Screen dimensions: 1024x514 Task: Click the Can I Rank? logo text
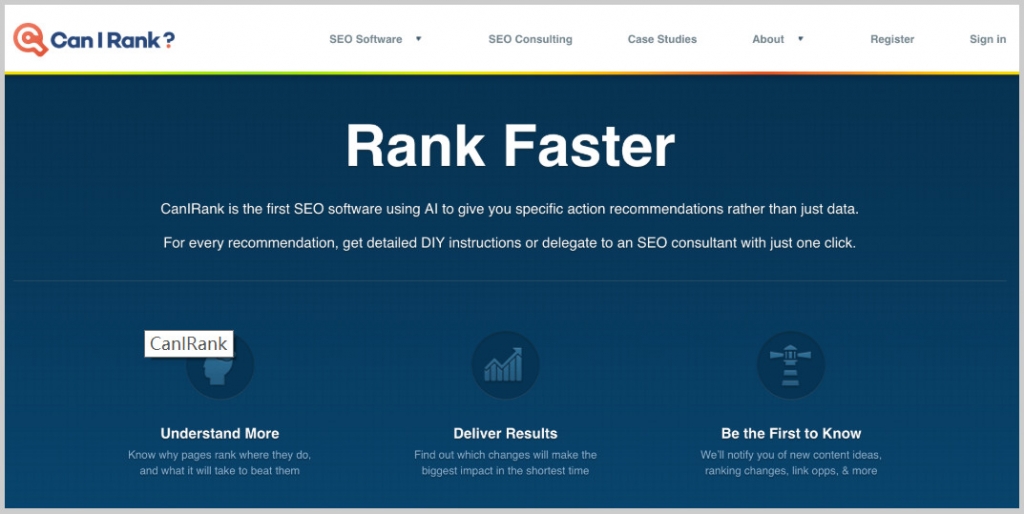coord(112,40)
